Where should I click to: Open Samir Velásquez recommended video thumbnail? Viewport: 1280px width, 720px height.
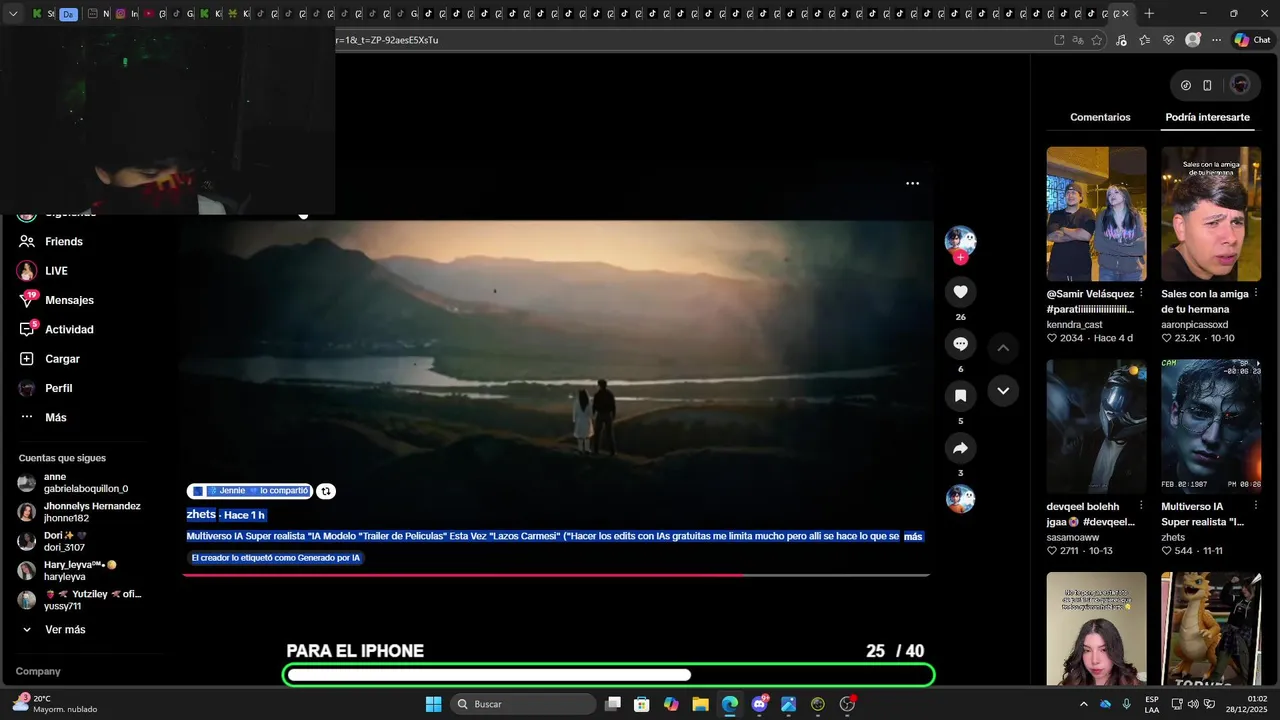1096,214
